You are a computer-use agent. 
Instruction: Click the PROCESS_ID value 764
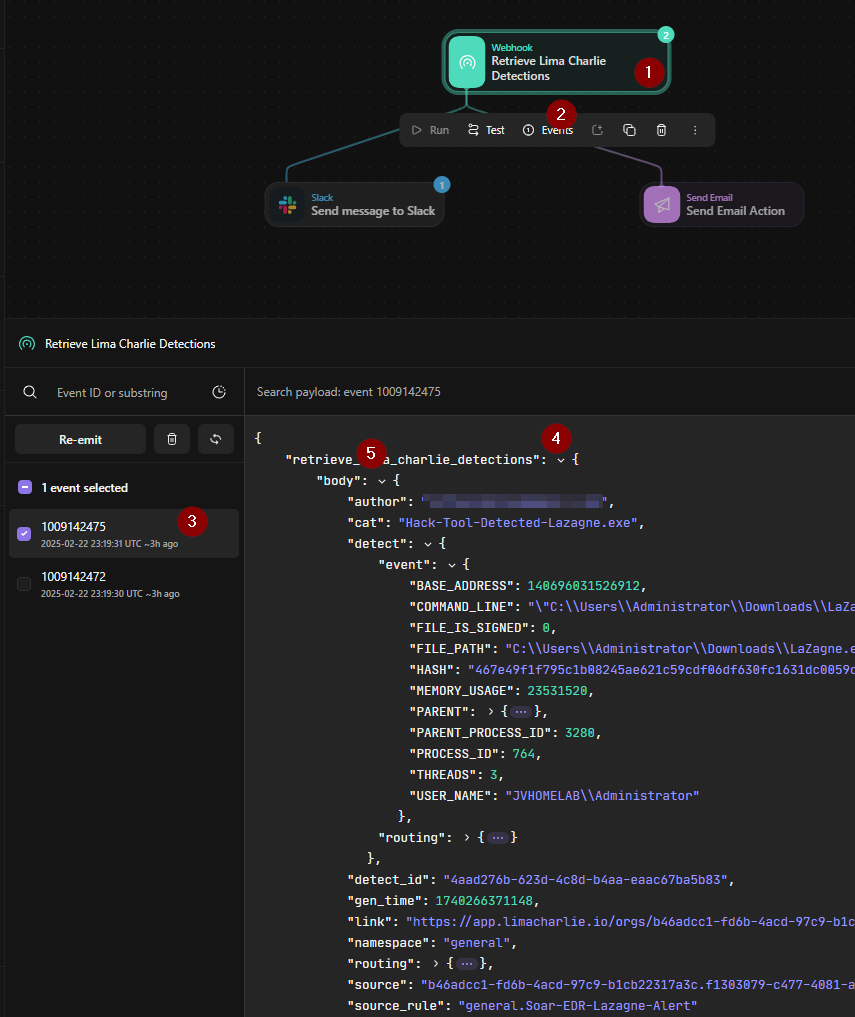click(524, 754)
